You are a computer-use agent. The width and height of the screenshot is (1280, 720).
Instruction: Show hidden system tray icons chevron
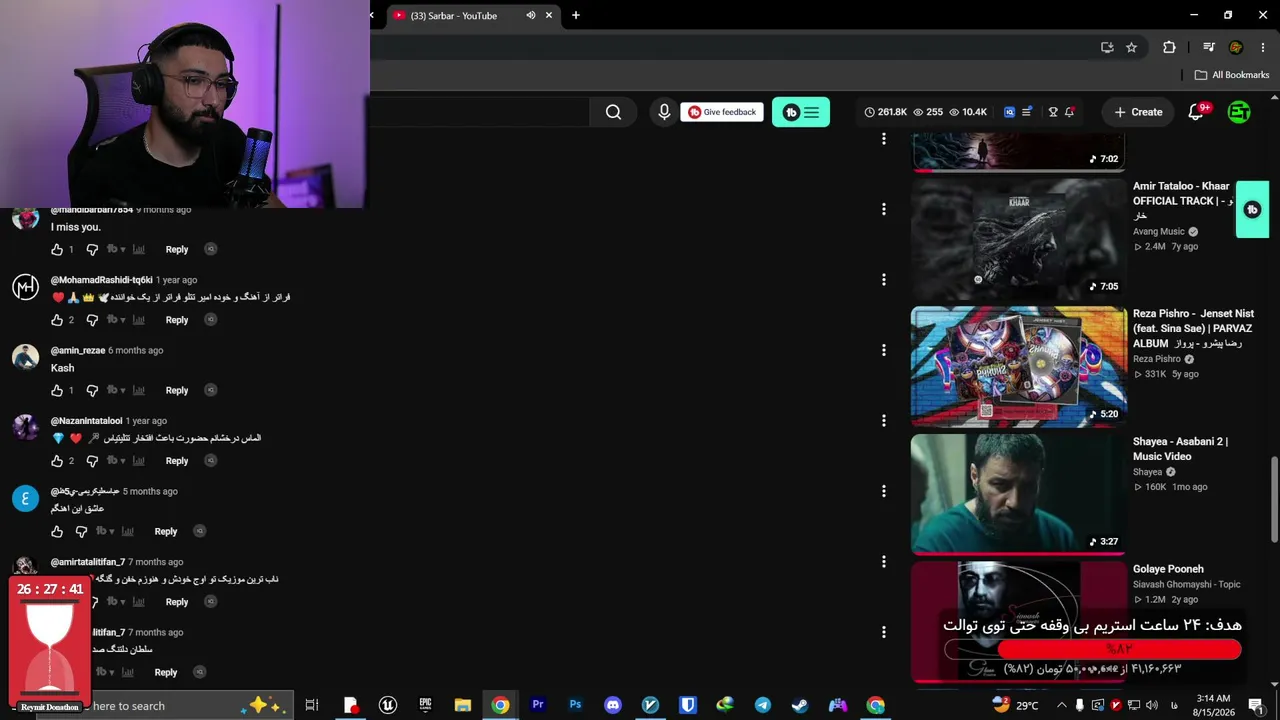pyautogui.click(x=1062, y=705)
